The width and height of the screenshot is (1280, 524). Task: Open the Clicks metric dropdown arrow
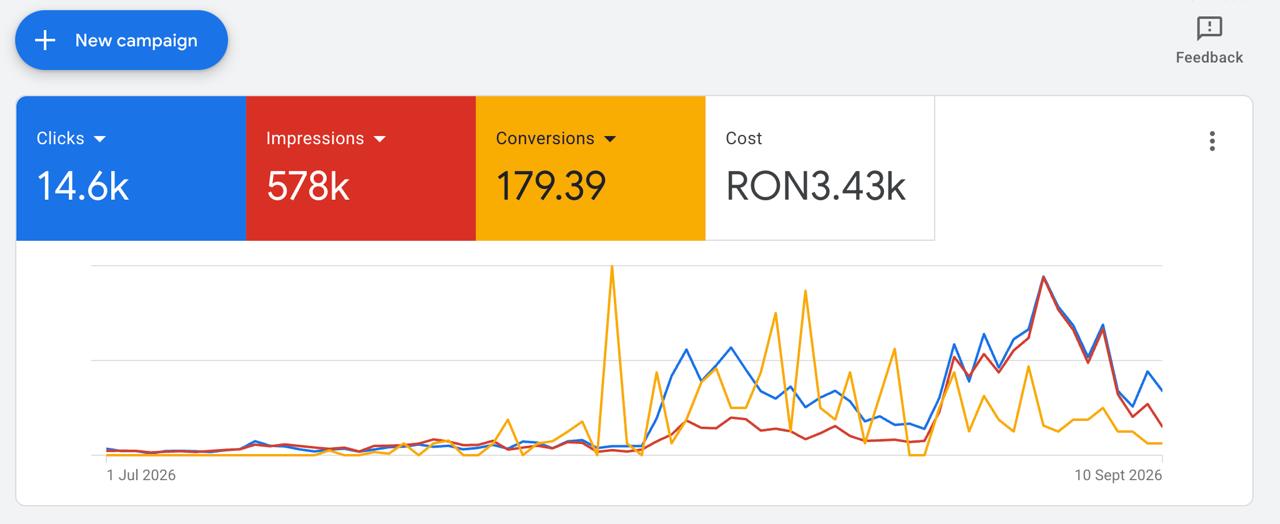99,139
